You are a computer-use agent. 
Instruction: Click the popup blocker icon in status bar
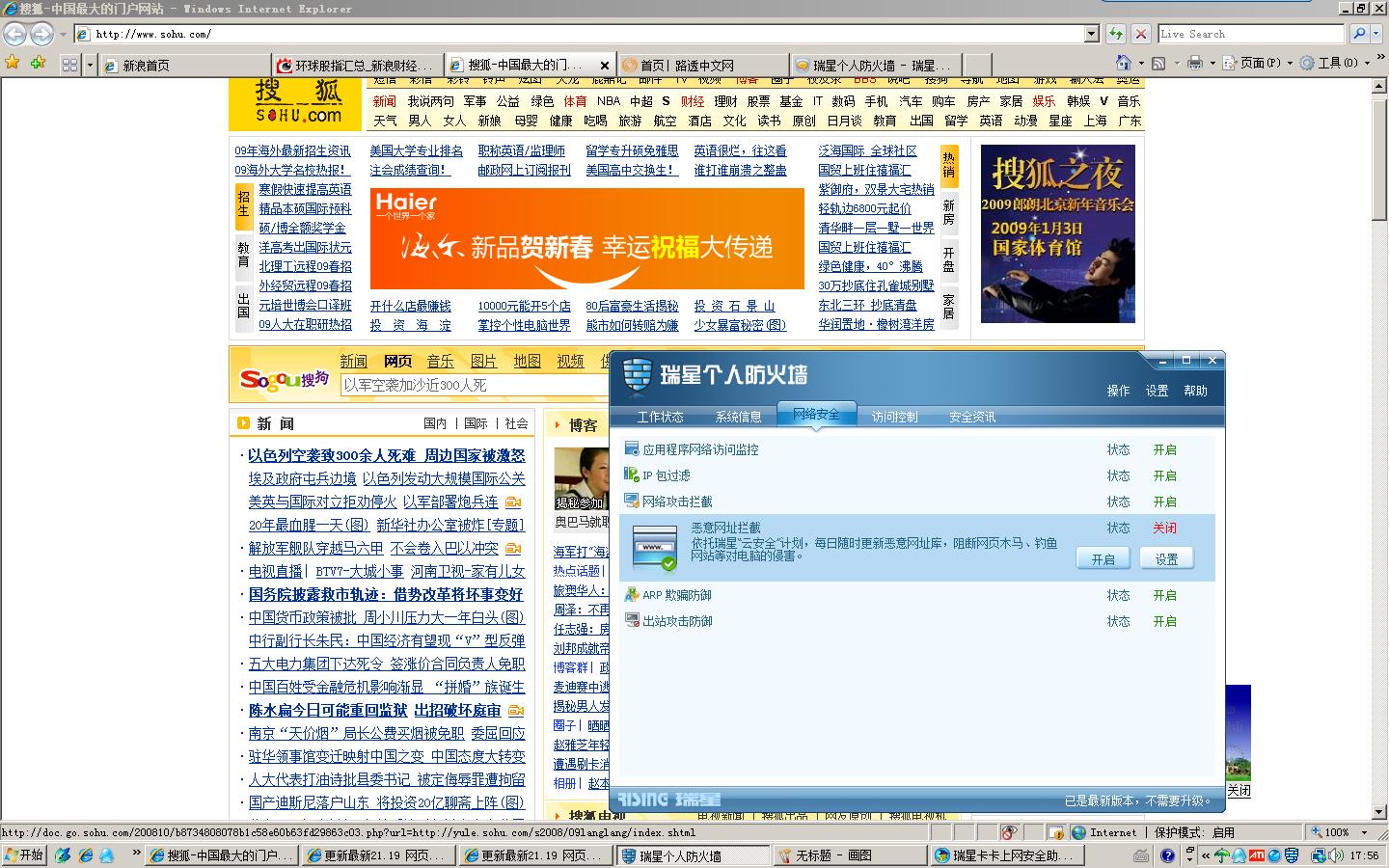pos(1009,832)
